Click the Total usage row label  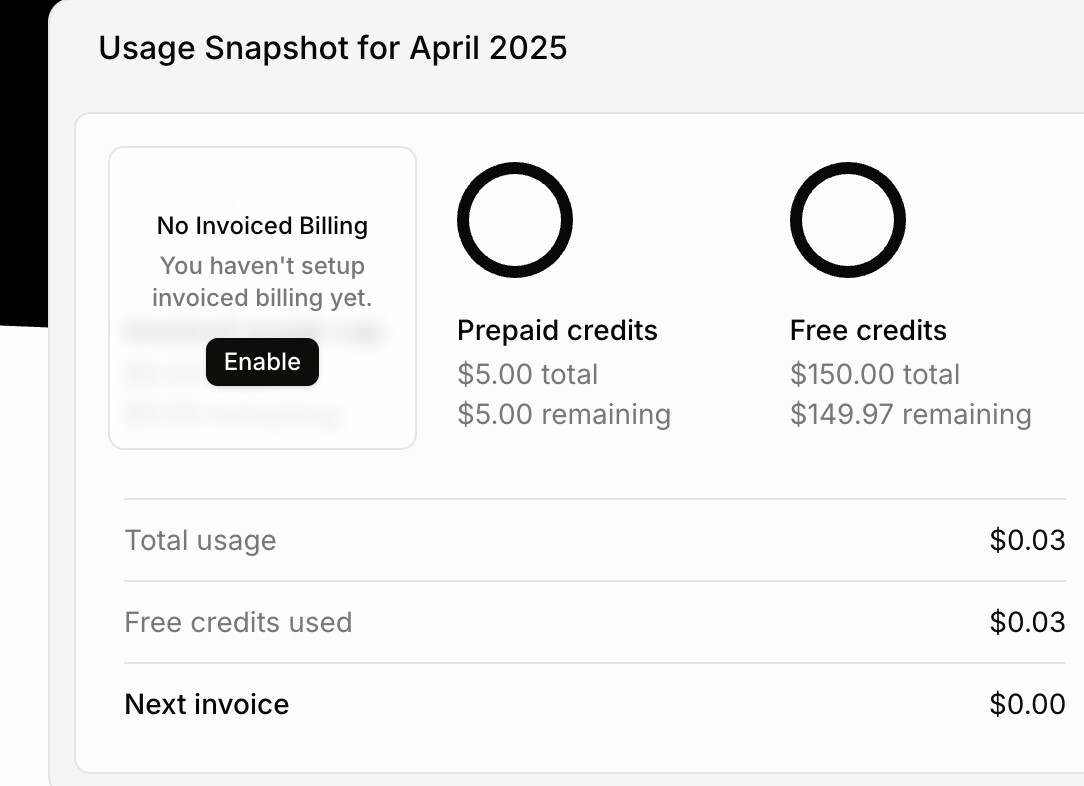[200, 541]
